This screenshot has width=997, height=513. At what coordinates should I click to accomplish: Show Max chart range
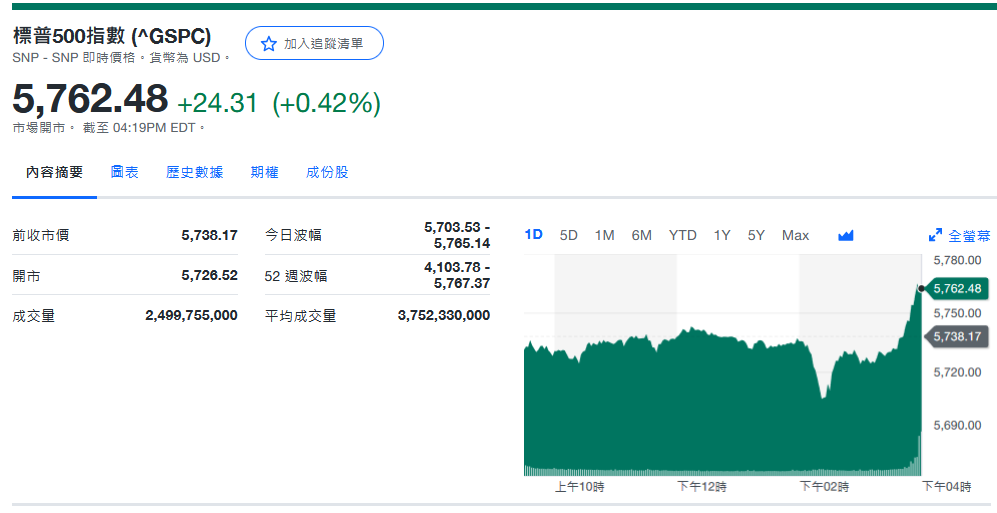click(795, 235)
